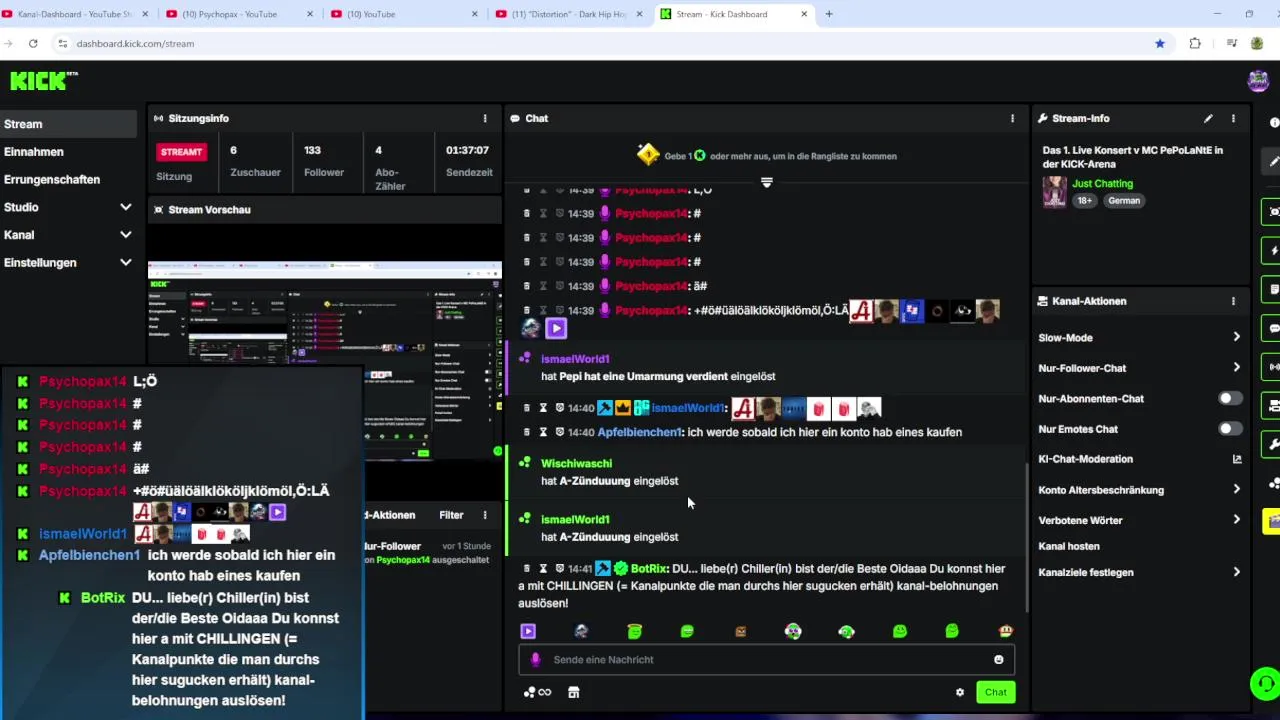
Task: Click the green support headset button
Action: (1264, 684)
